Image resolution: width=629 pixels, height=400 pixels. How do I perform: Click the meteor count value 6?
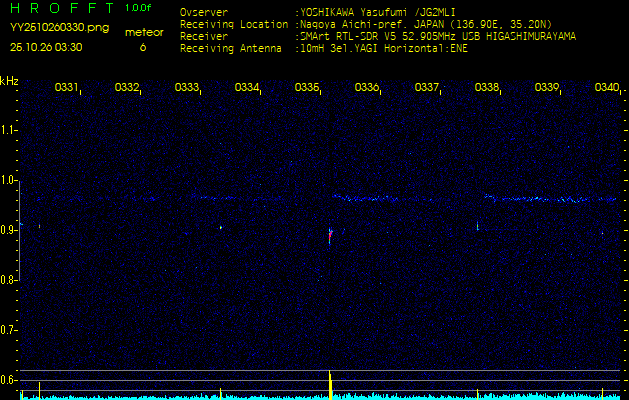pos(143,47)
